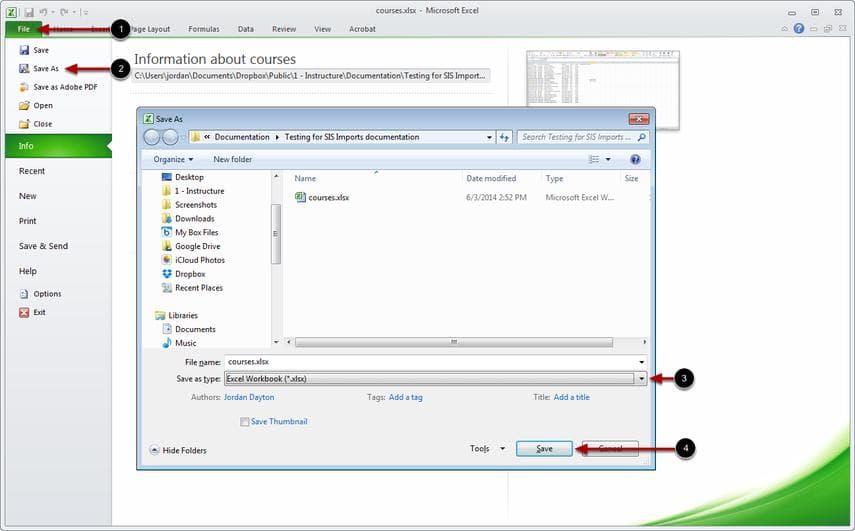Select the Music library
The image size is (855, 531).
[x=179, y=343]
